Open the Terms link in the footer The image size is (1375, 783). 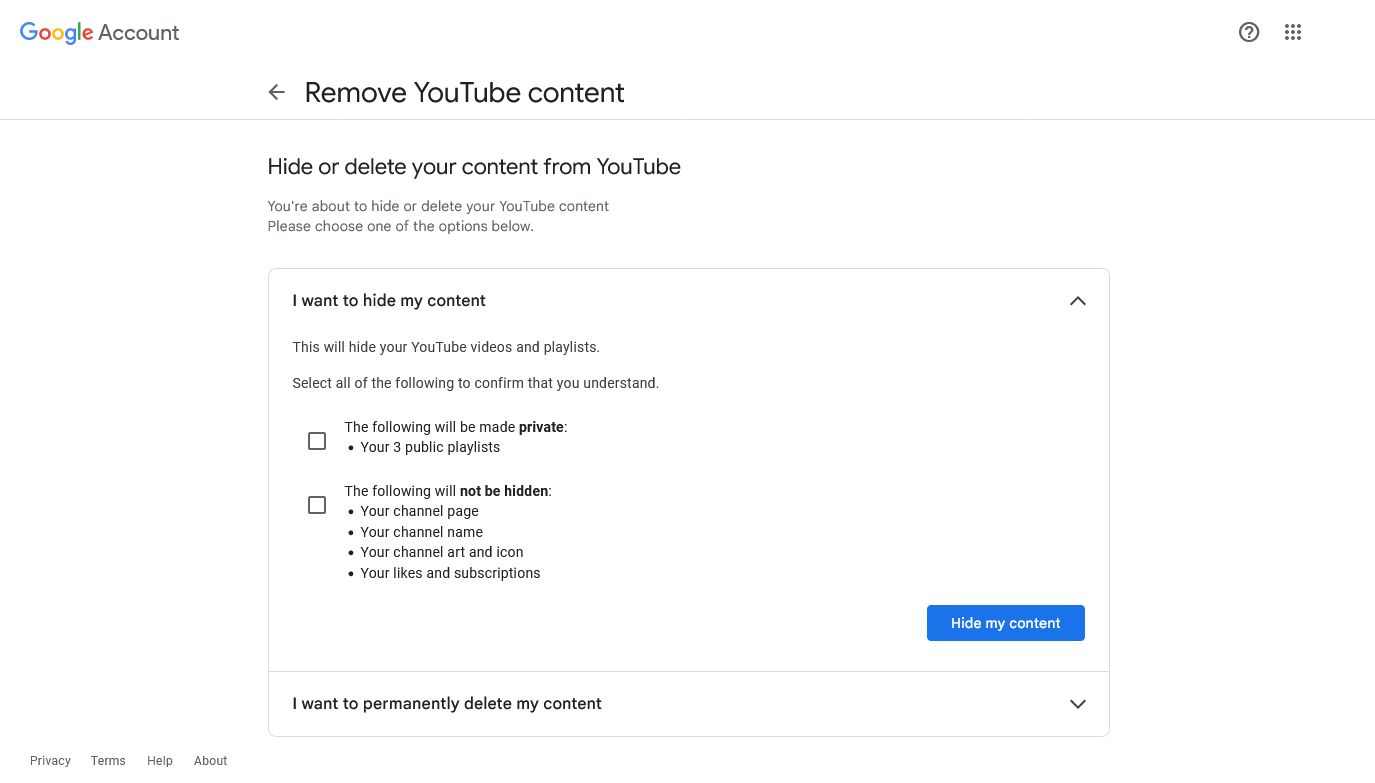point(108,760)
